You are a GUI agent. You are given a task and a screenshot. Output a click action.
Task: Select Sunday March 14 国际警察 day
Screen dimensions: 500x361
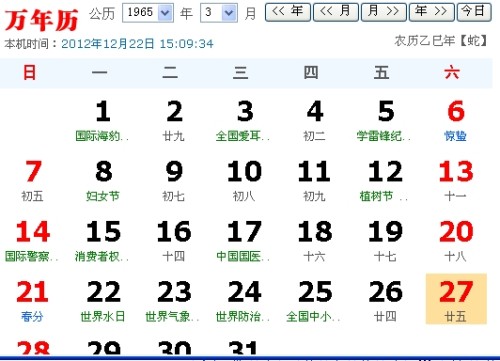coord(33,241)
